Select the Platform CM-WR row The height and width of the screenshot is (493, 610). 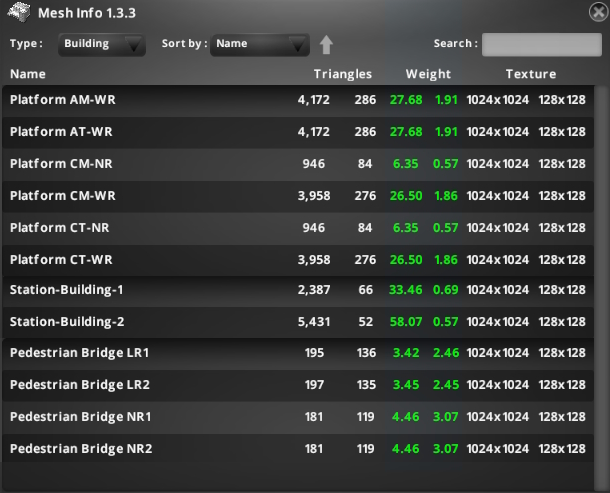[x=298, y=196]
